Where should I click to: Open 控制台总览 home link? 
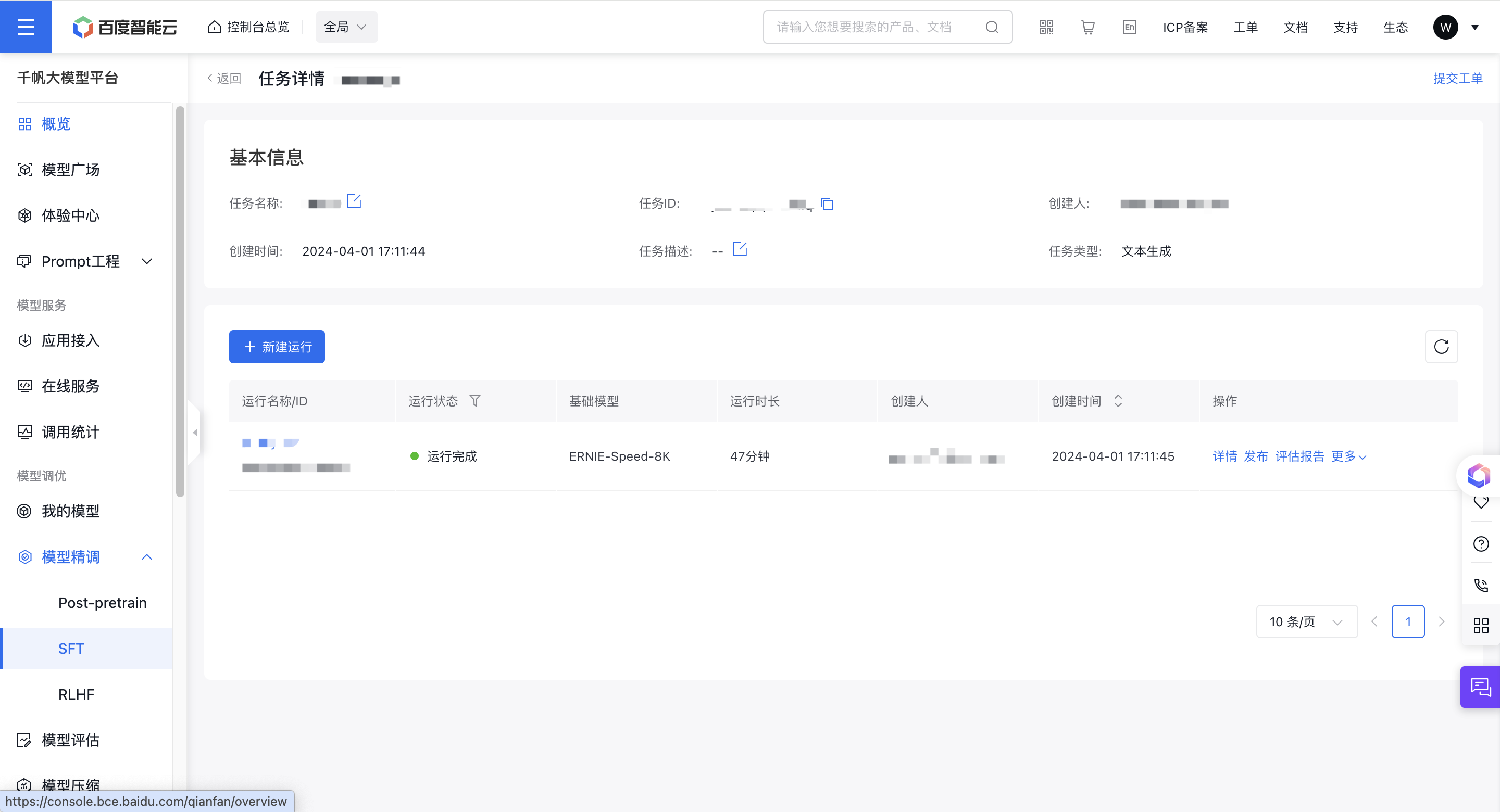248,27
